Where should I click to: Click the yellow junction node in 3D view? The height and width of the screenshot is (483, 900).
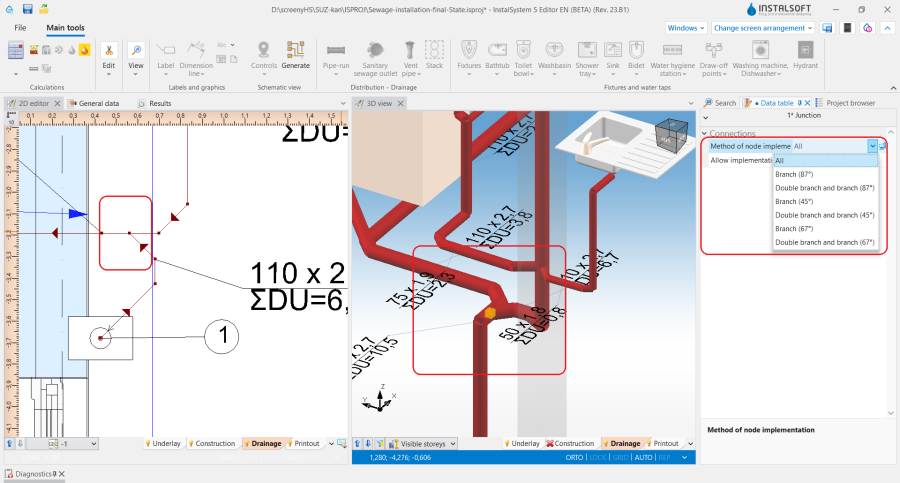pos(490,312)
